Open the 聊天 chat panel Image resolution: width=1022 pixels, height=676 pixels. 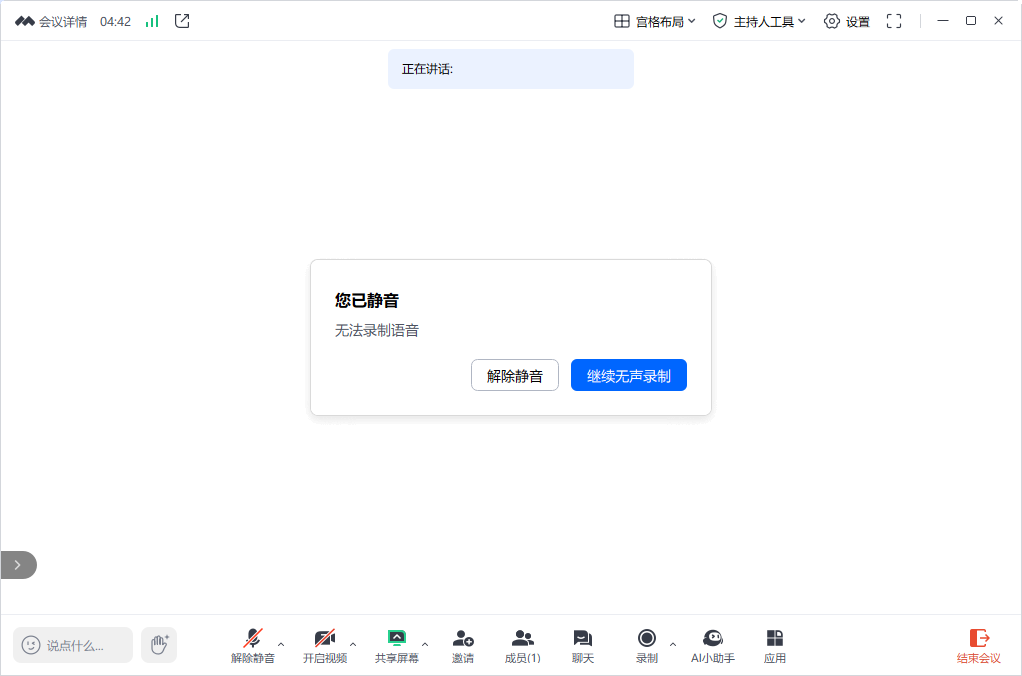tap(583, 646)
